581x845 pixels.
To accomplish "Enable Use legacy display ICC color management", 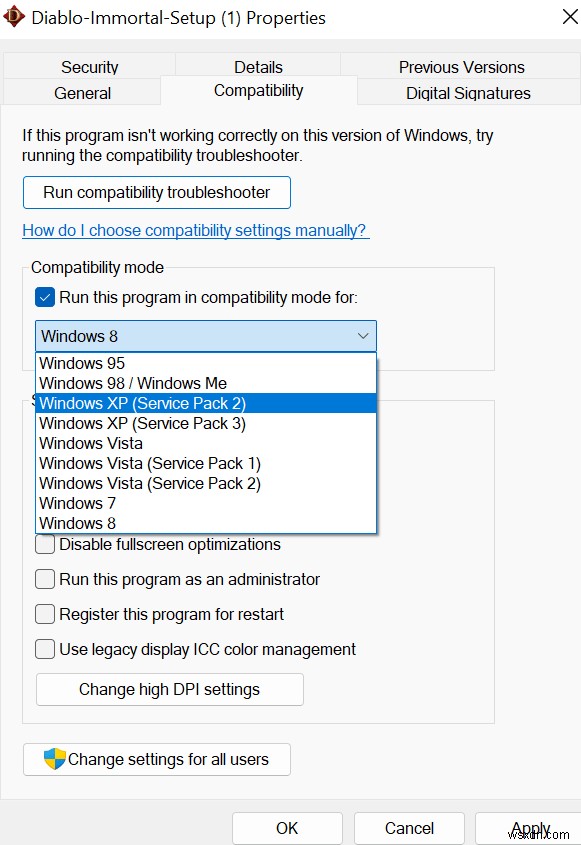I will (45, 649).
